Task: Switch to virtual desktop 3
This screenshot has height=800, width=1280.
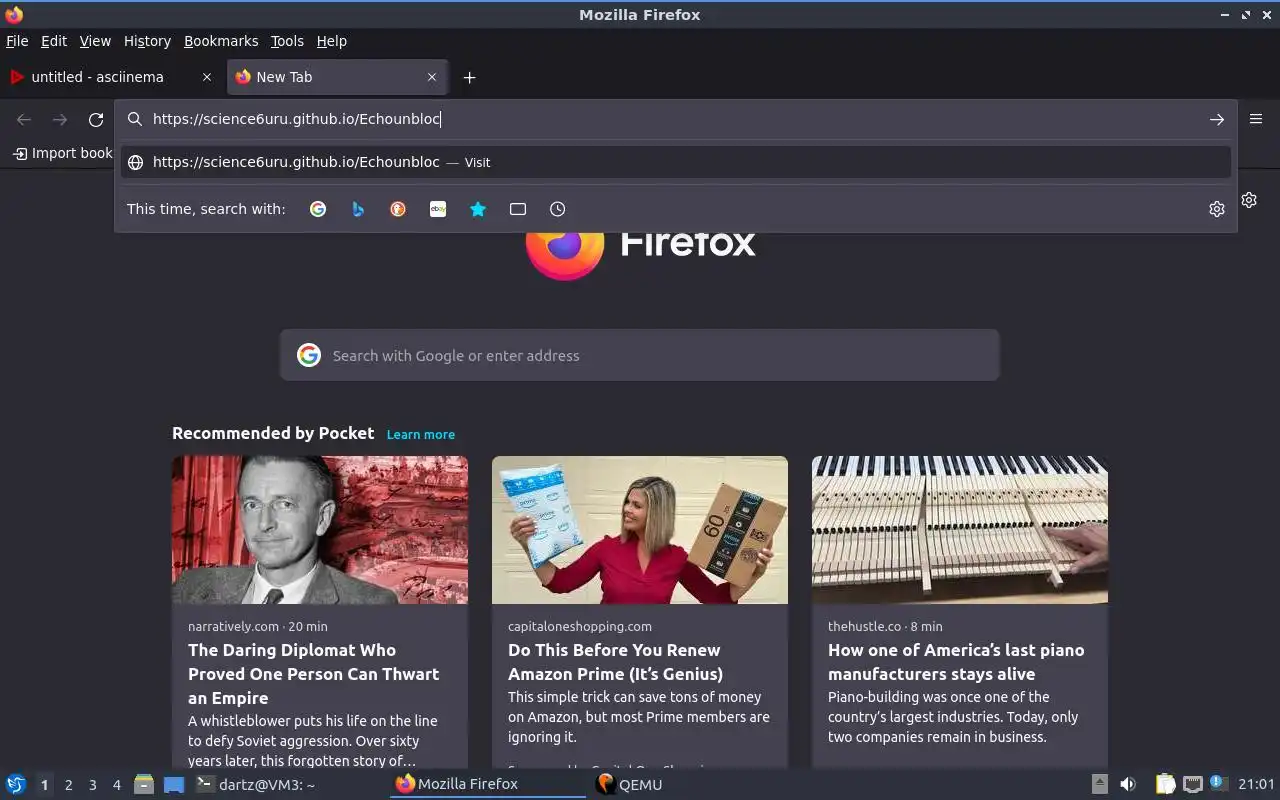Action: pos(92,785)
